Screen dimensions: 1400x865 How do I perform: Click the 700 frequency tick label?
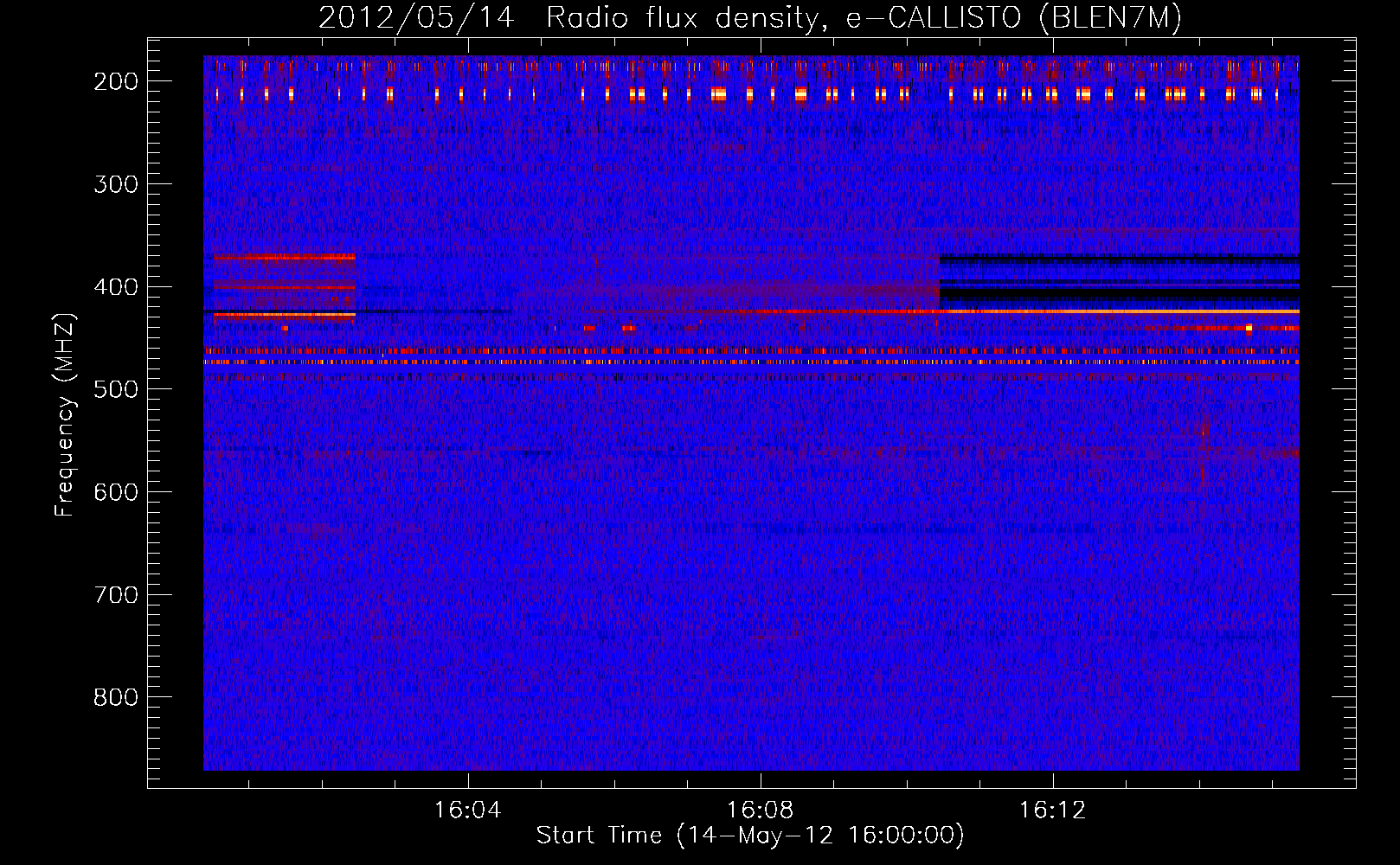coord(116,595)
